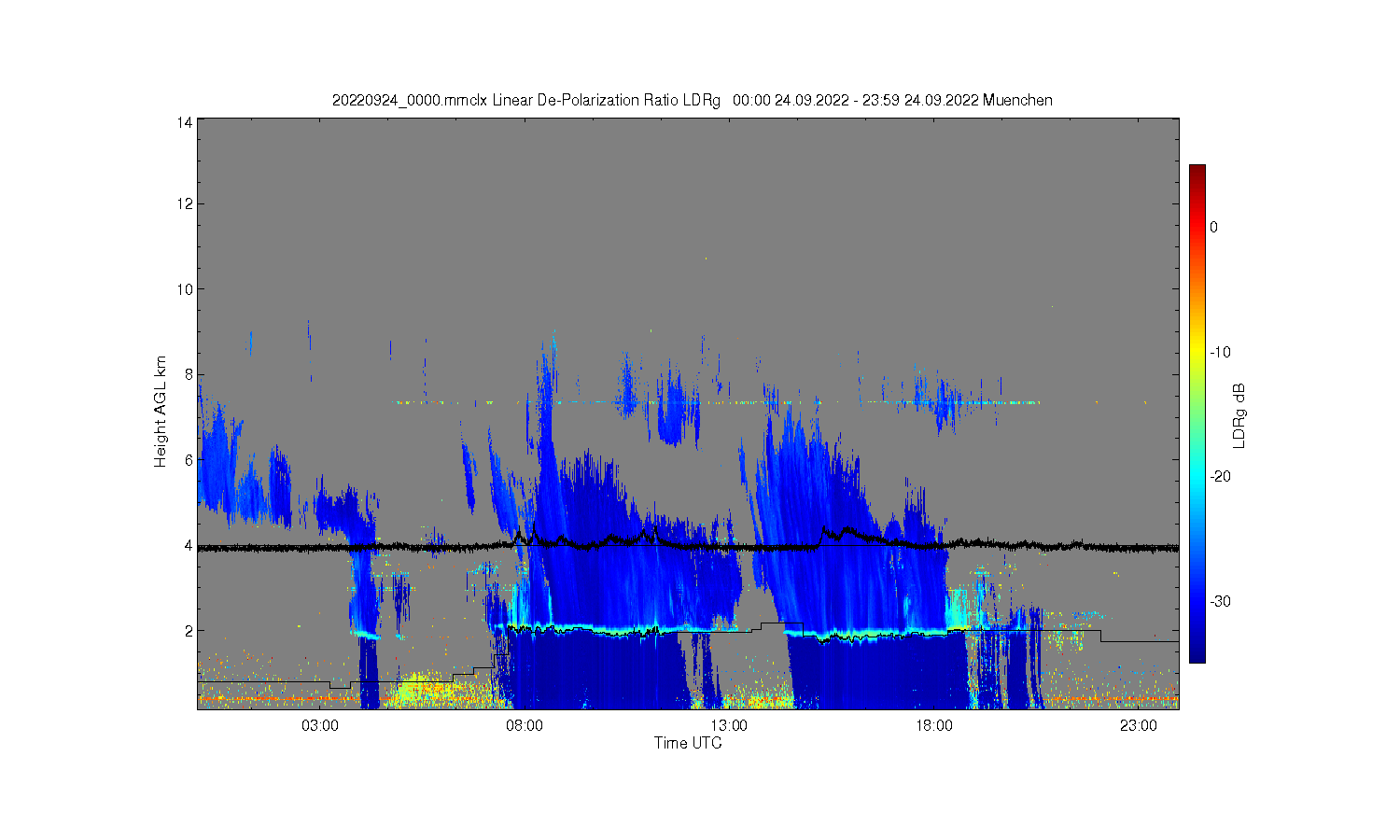The height and width of the screenshot is (840, 1400).
Task: Click the 03:00 time tick label
Action: [x=320, y=726]
